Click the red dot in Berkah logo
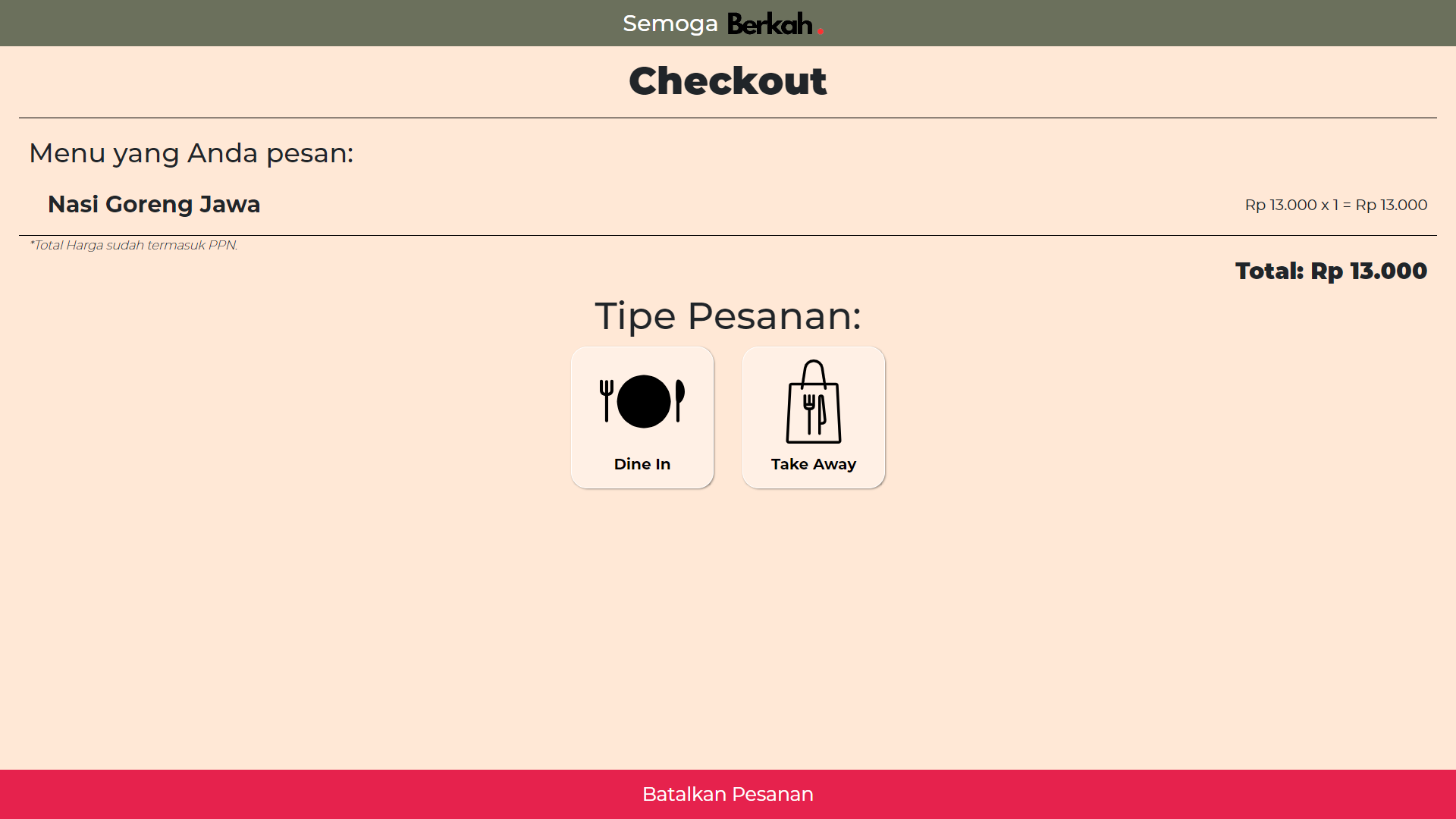The width and height of the screenshot is (1456, 819). click(x=821, y=31)
